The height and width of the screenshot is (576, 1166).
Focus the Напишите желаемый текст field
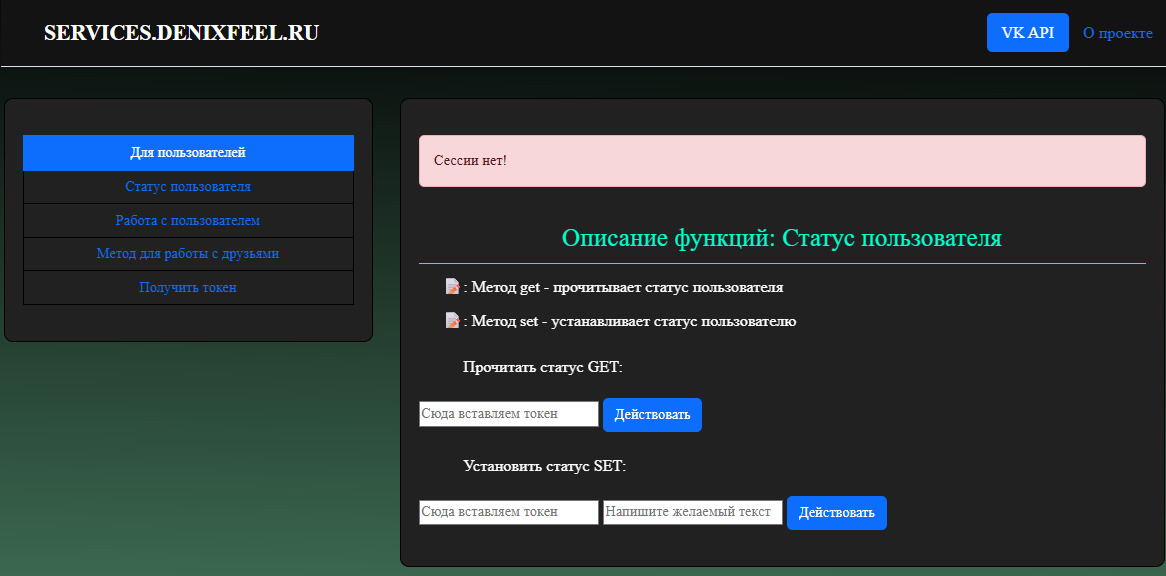point(692,512)
